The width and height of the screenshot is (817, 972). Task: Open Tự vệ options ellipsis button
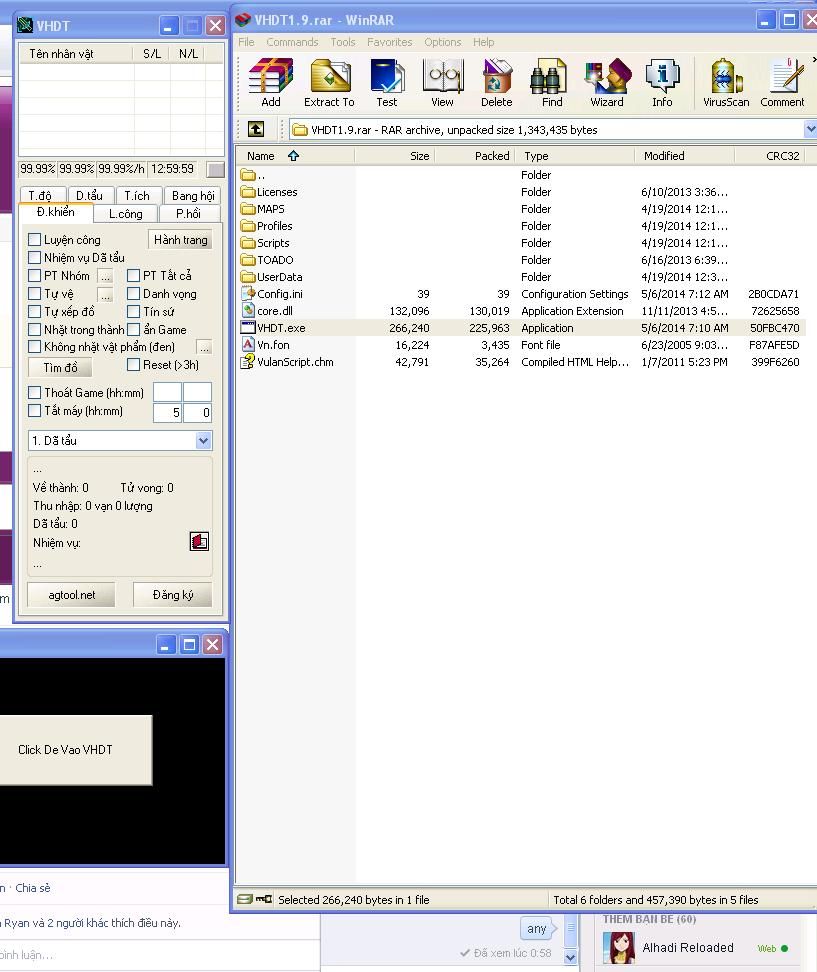pos(105,294)
